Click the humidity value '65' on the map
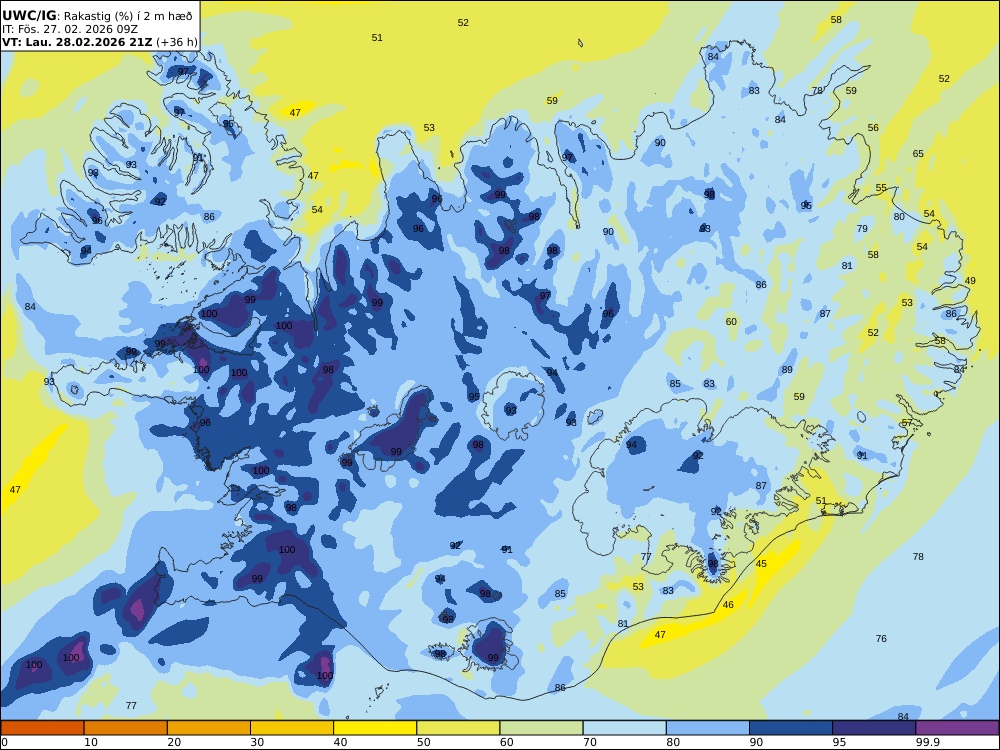This screenshot has width=1000, height=750. pyautogui.click(x=918, y=154)
